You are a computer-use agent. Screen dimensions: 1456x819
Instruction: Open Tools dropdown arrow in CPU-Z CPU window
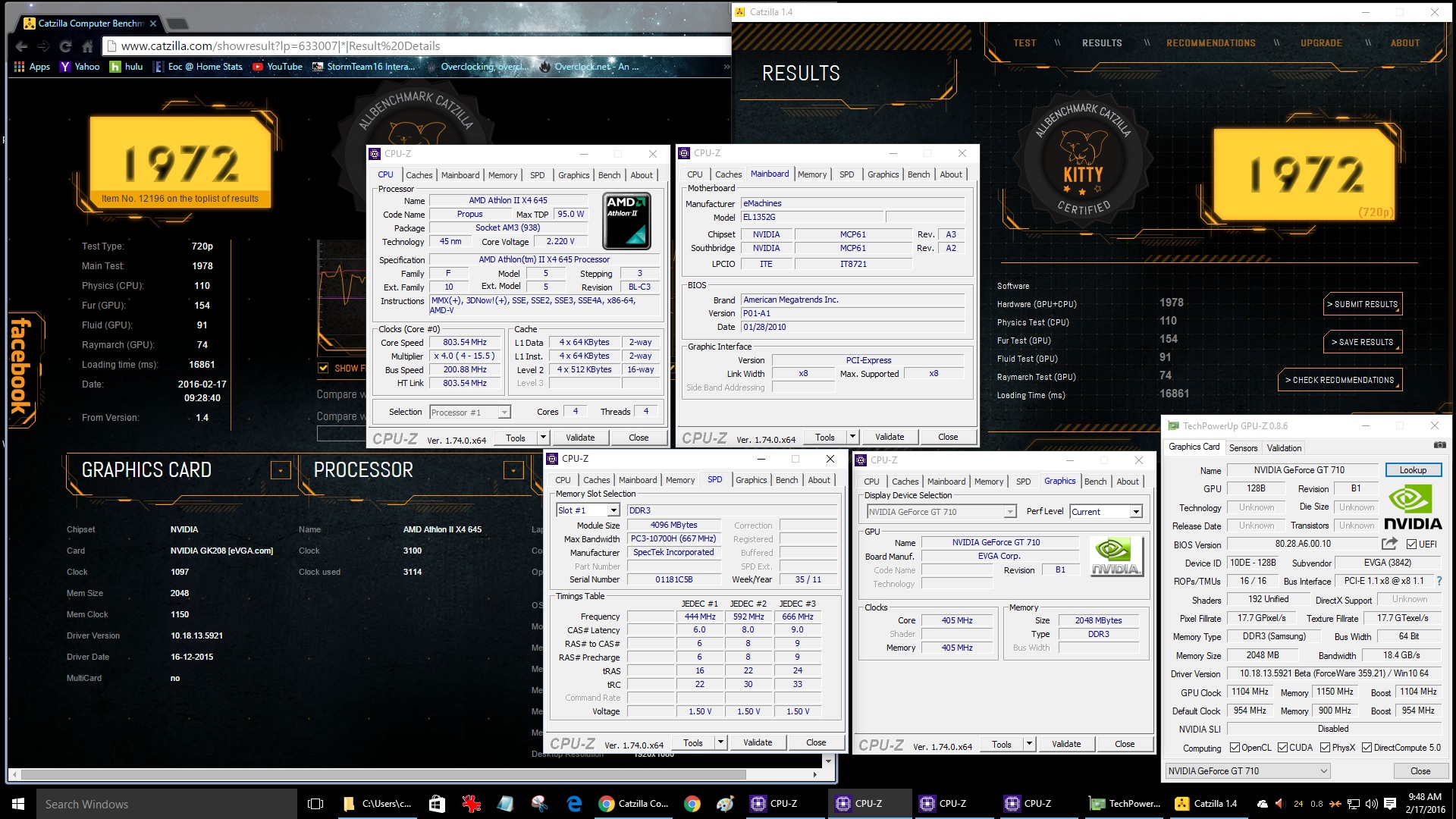543,438
